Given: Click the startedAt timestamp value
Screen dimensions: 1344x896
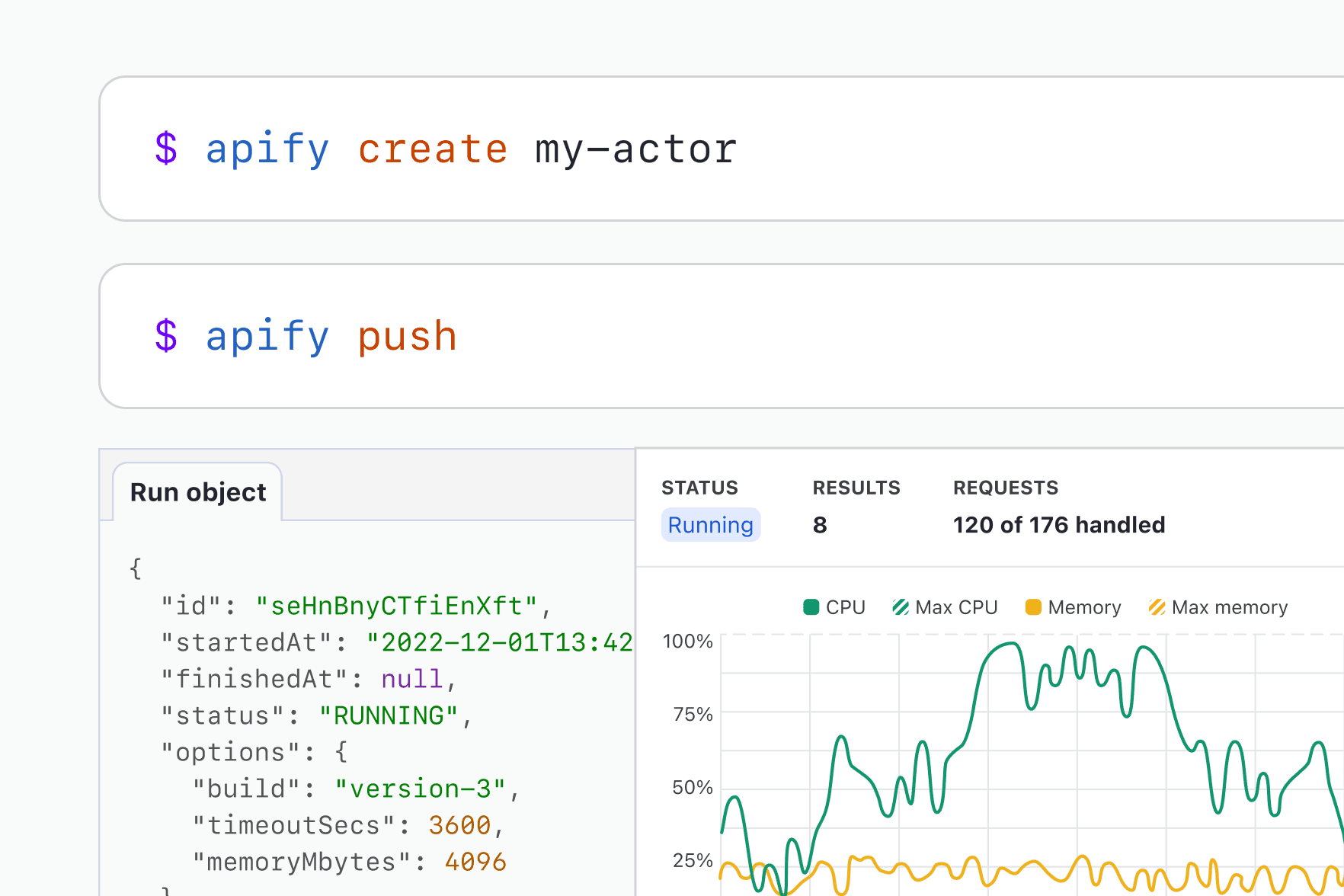Looking at the screenshot, I should 499,642.
